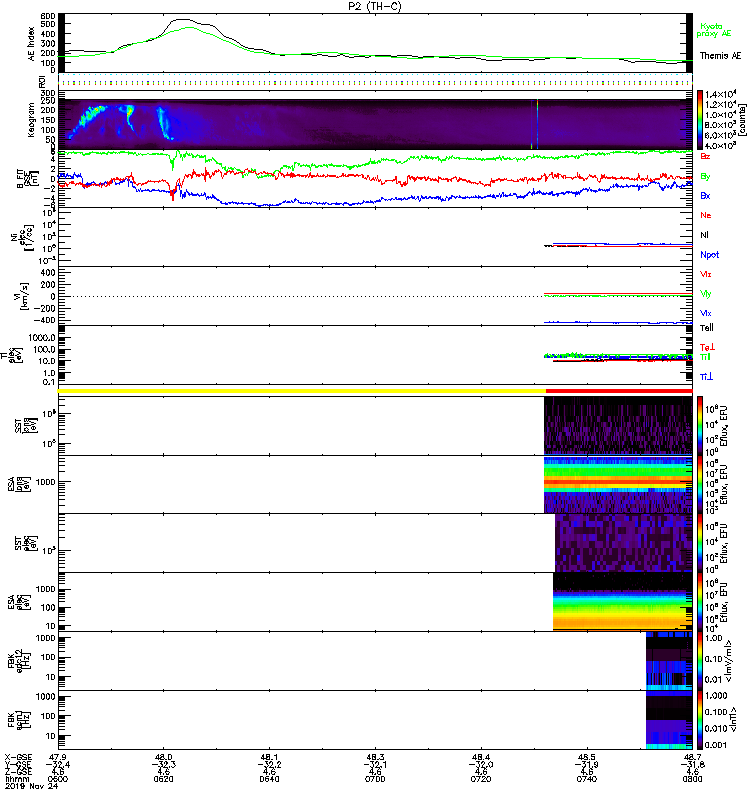The image size is (750, 800).
Task: Click the "[counts]" colorbar unit label
Action: (x=743, y=120)
